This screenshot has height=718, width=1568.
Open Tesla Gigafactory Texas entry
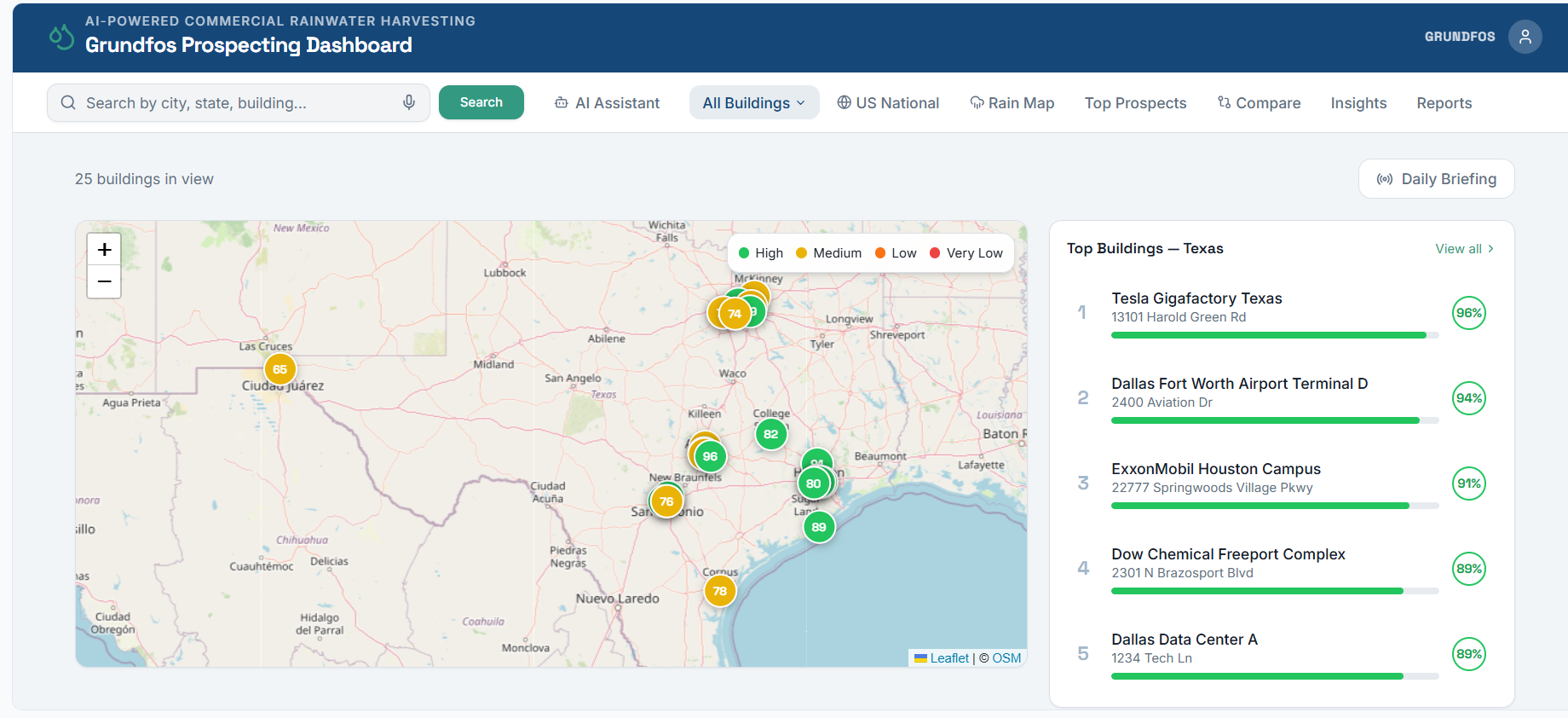coord(1282,313)
